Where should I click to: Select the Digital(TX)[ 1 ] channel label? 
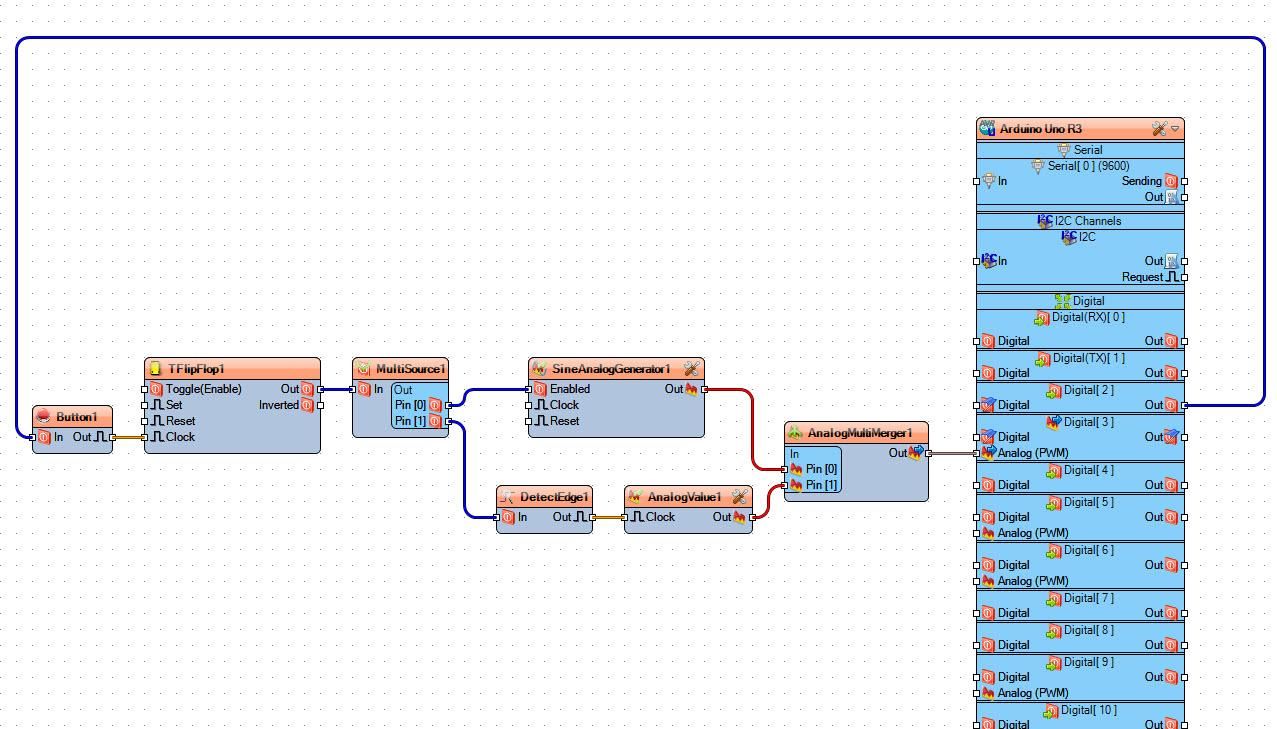point(1088,357)
